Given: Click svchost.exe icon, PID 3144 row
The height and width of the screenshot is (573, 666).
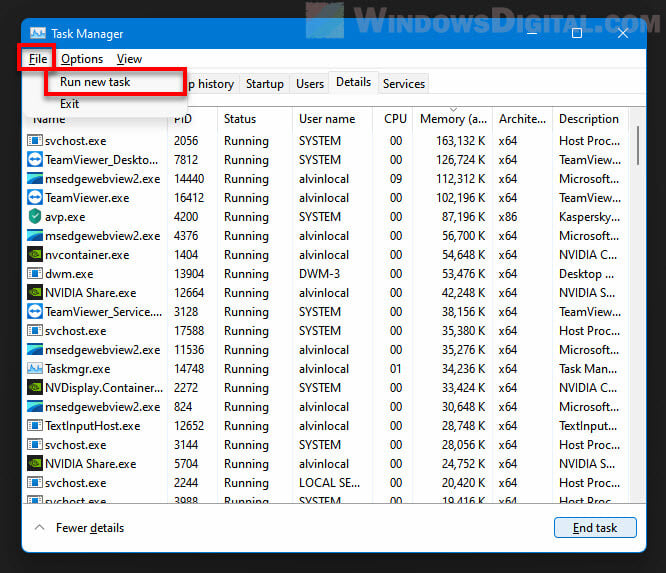Looking at the screenshot, I should coord(35,445).
